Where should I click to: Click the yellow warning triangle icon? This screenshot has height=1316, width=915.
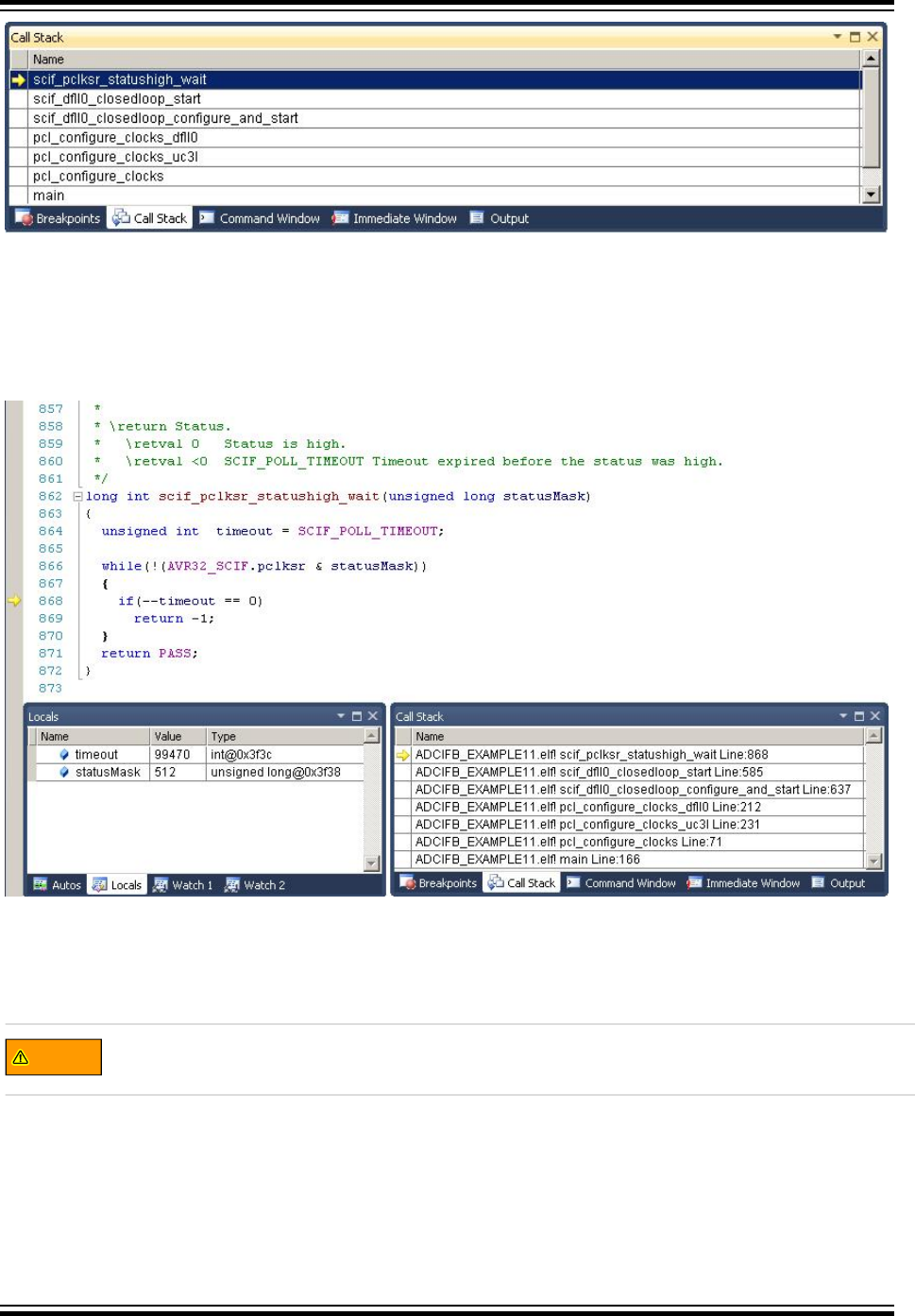pyautogui.click(x=21, y=1057)
